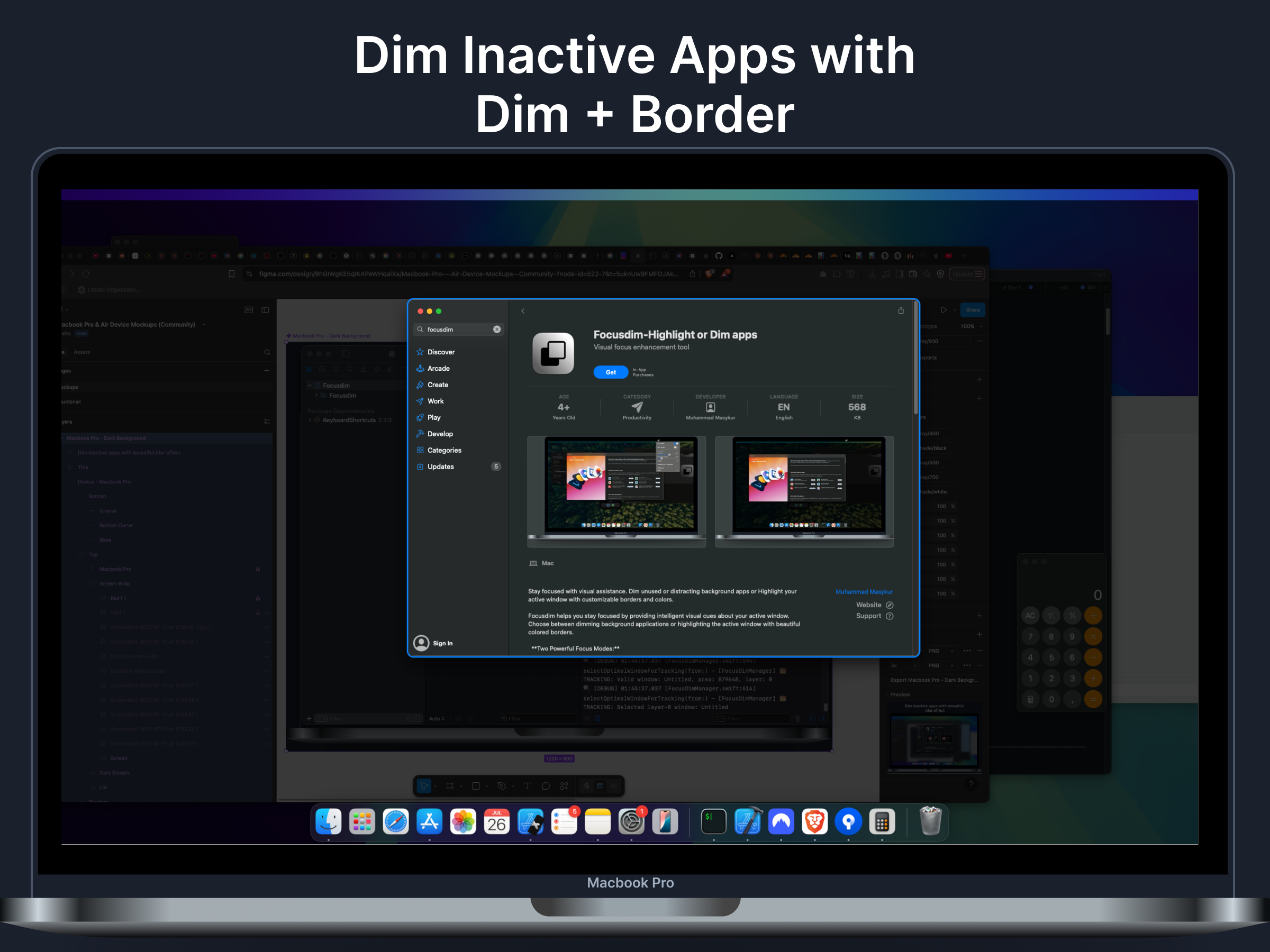This screenshot has height=952, width=1270.
Task: Reload the page in the dimmed browser
Action: (86, 274)
